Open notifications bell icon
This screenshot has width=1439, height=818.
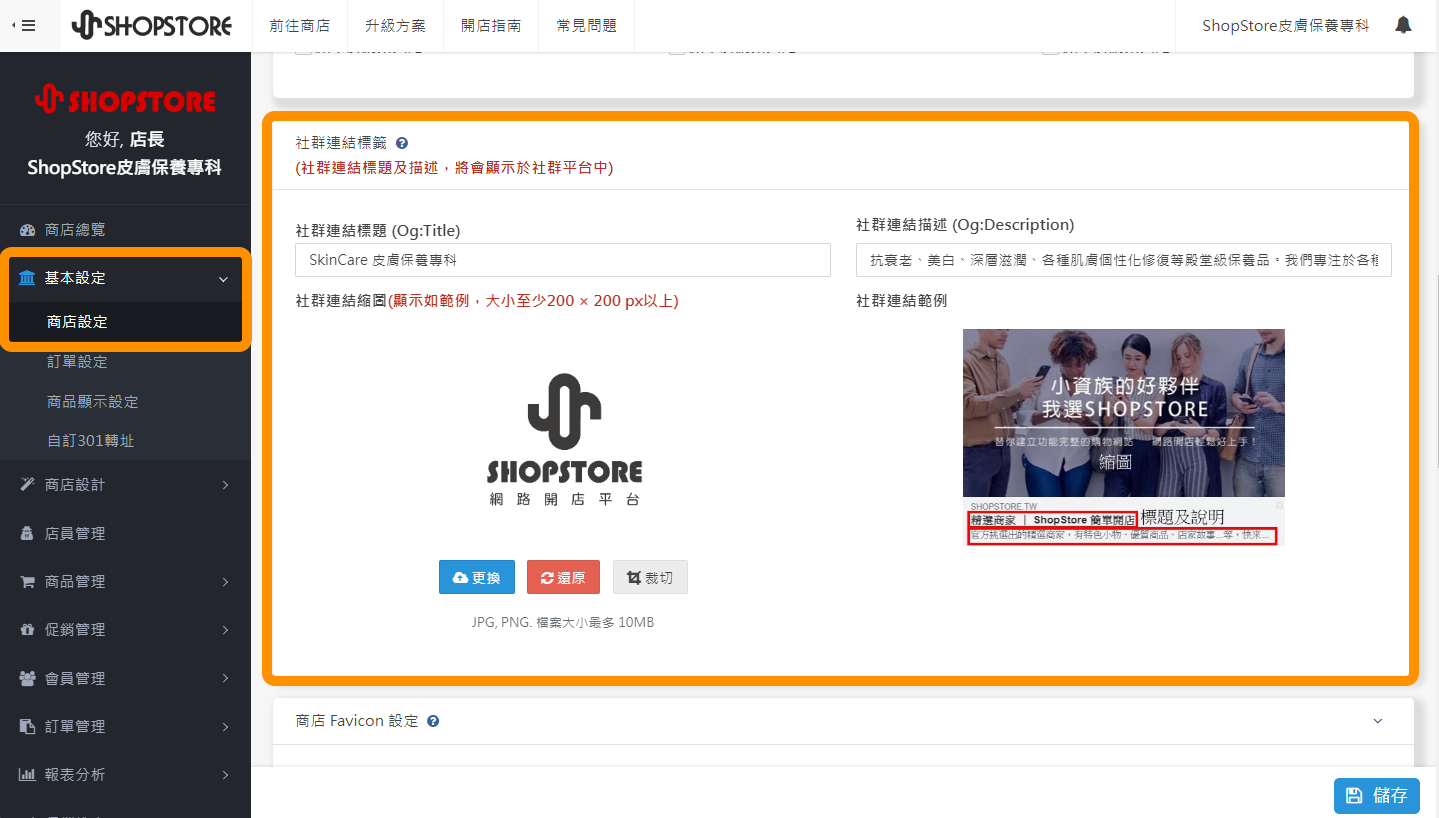pyautogui.click(x=1403, y=25)
